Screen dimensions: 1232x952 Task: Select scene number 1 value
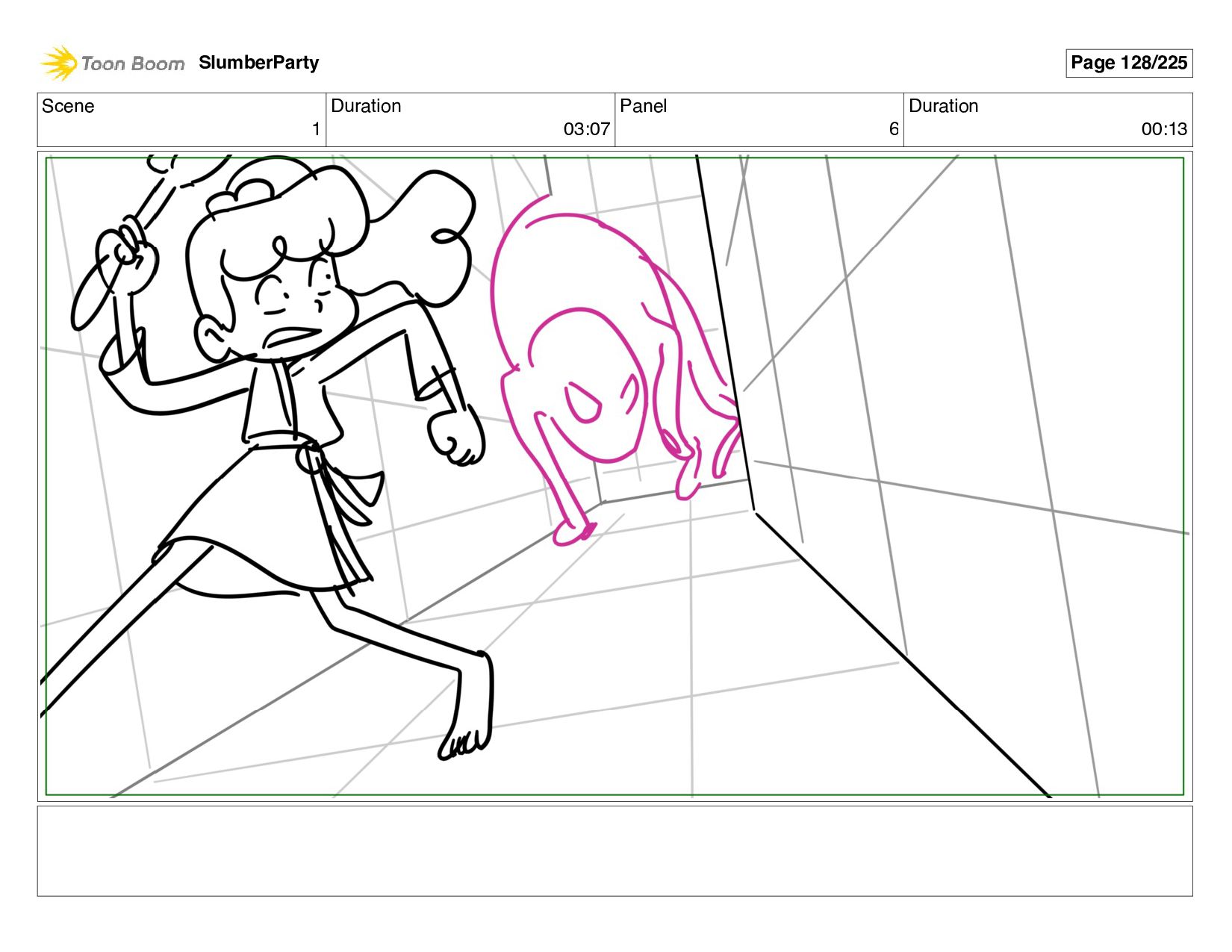point(316,129)
